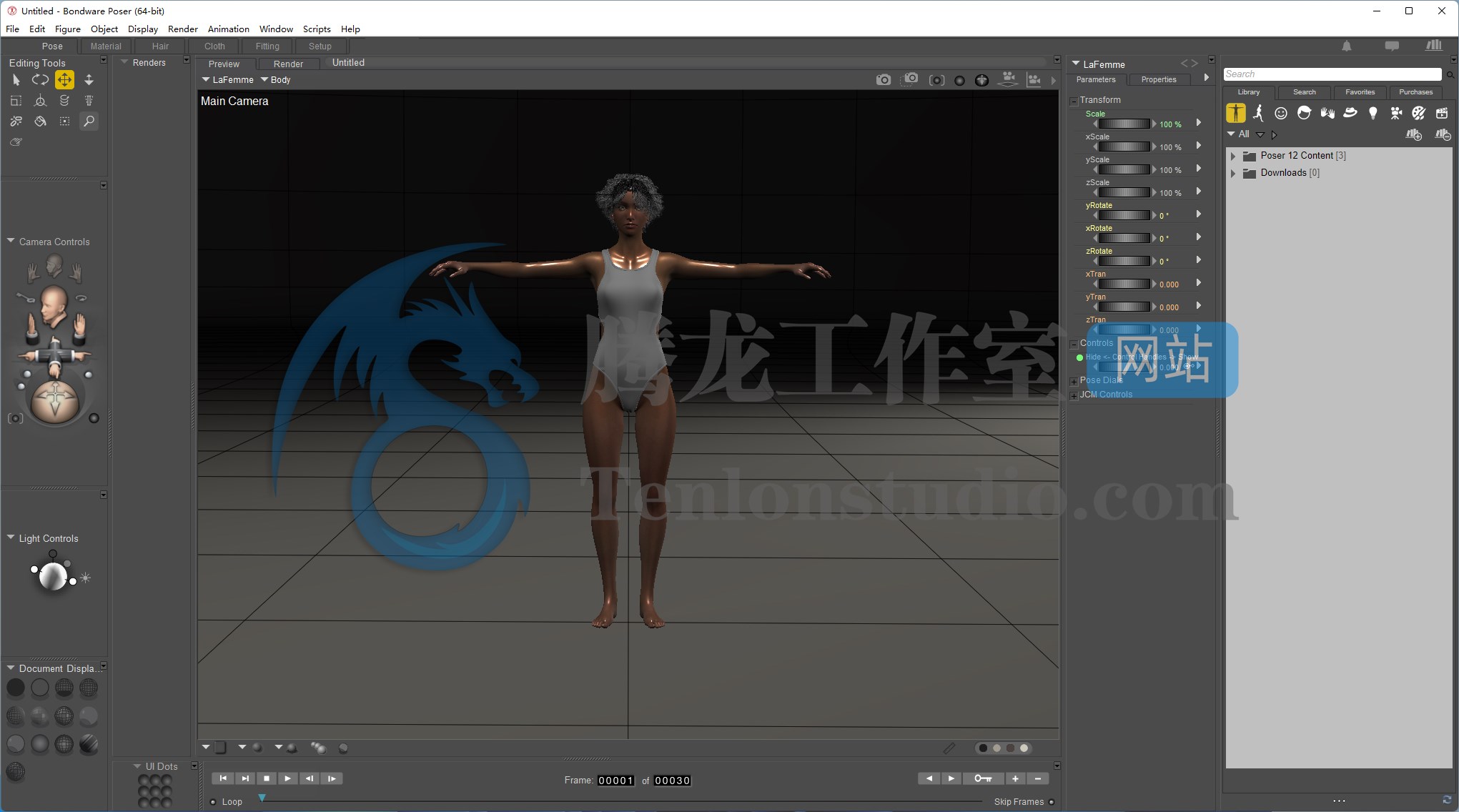Choose the Hands library category icon

pos(1327,113)
